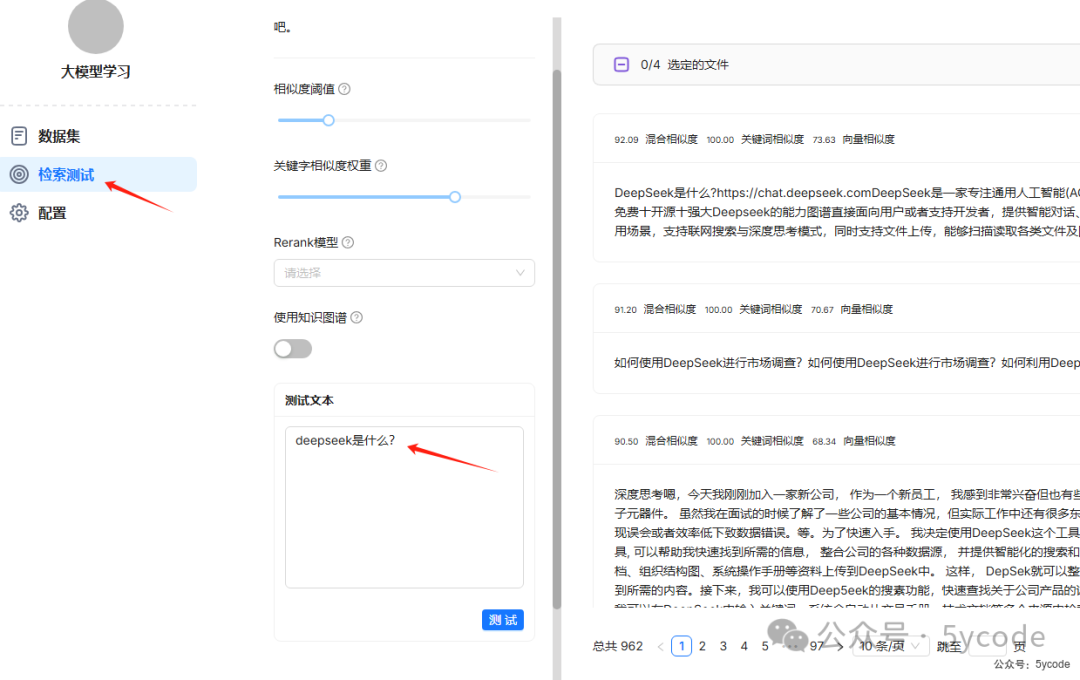1080x680 pixels.
Task: Click the Rerank模型 dropdown chevron
Action: click(x=520, y=273)
